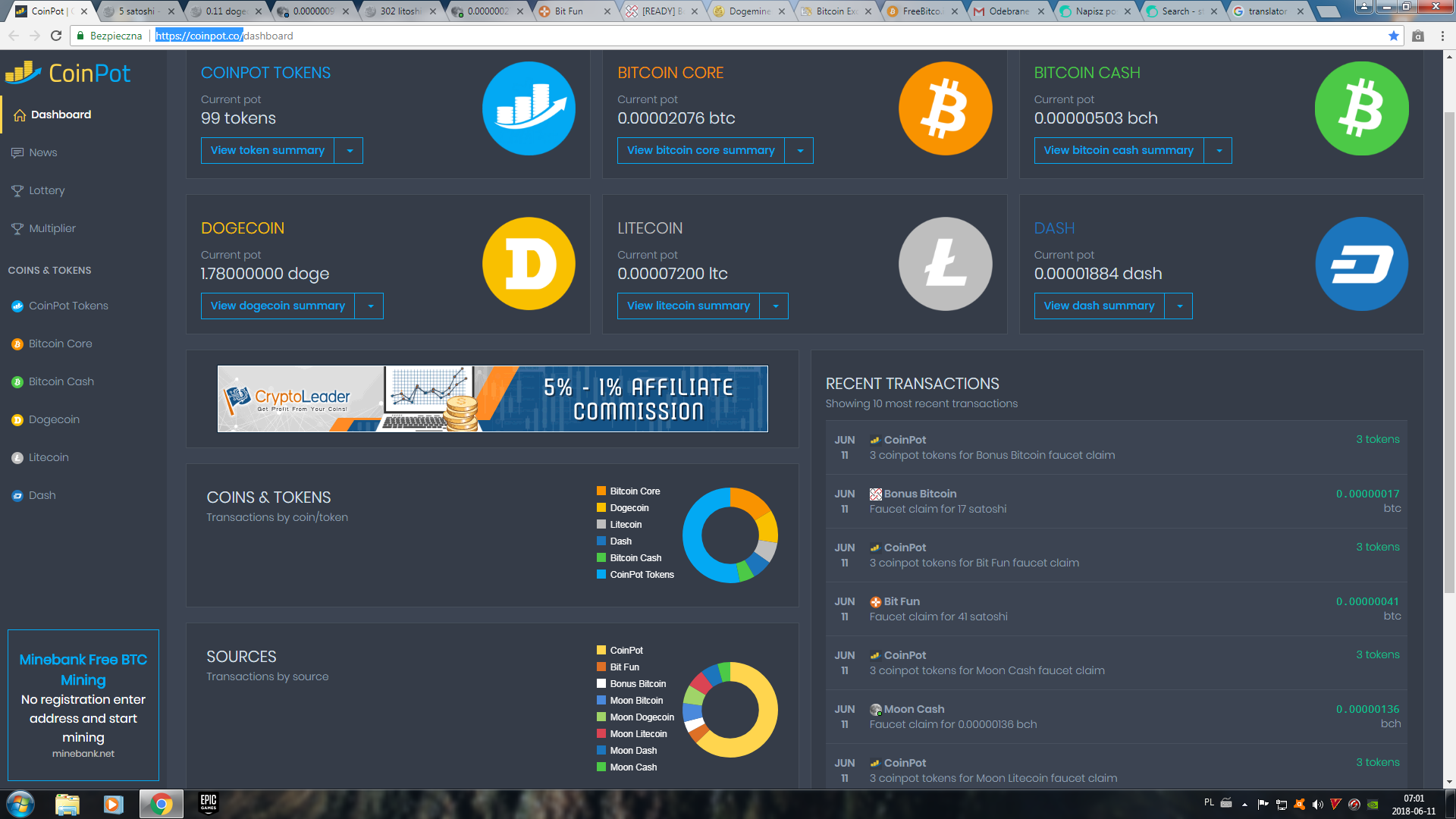This screenshot has height=819, width=1456.
Task: Click View litecoin summary button
Action: (x=688, y=306)
